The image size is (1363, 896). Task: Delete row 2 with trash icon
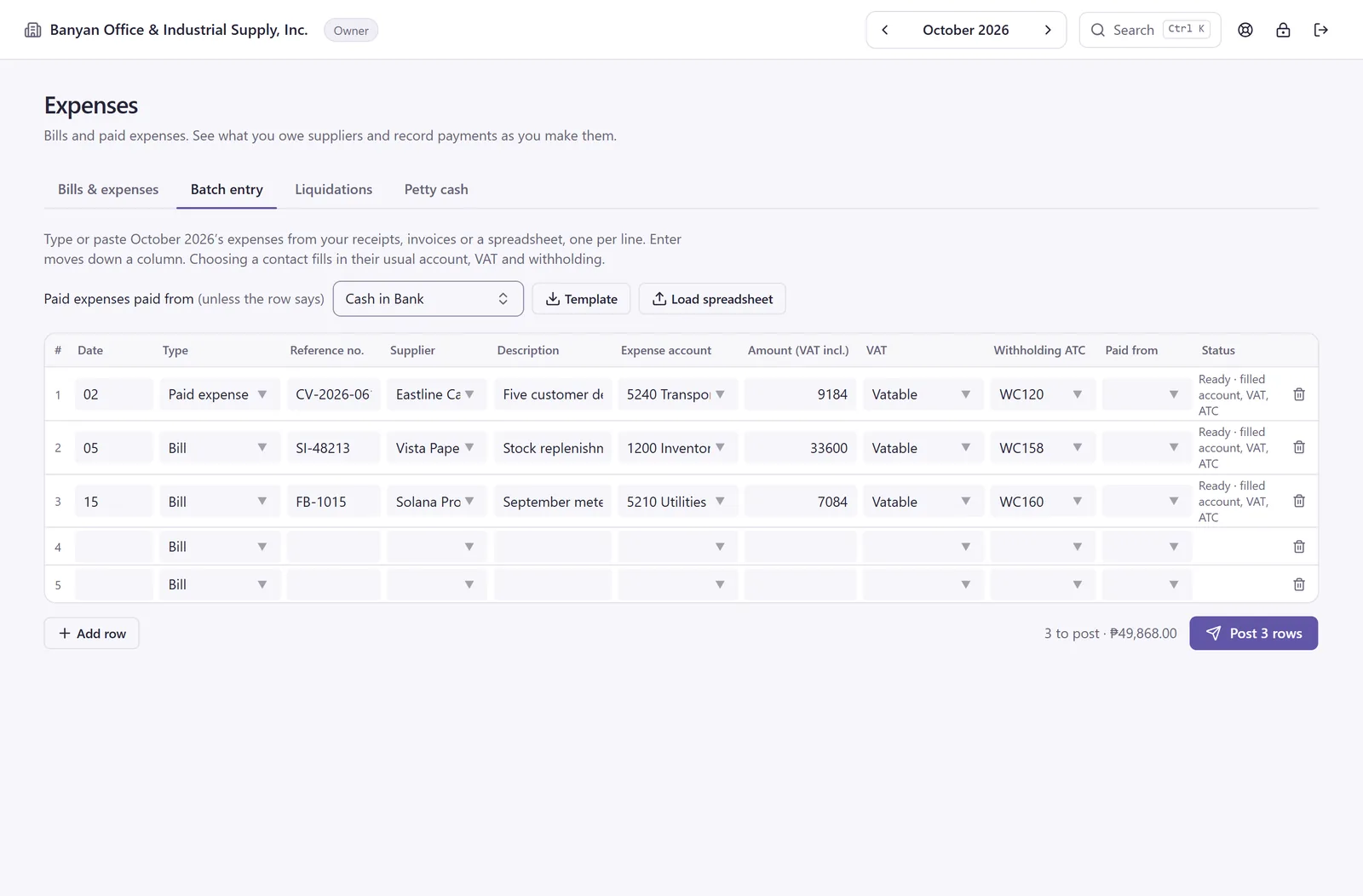pos(1299,447)
